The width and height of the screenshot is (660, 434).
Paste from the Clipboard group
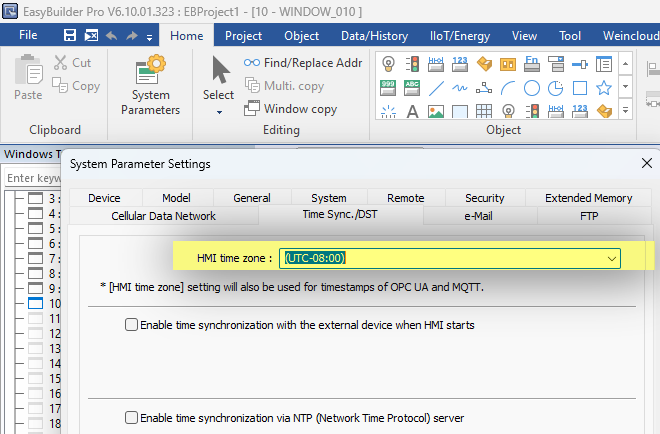(x=28, y=77)
